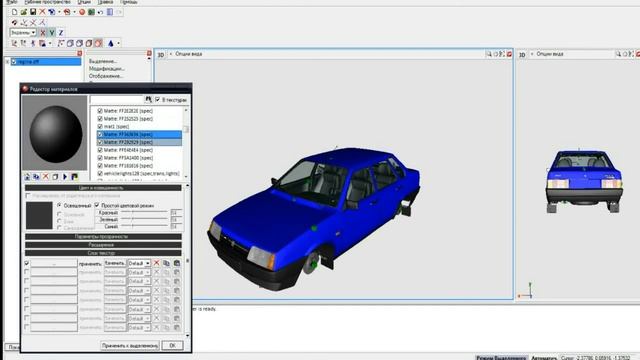
Task: Click 'Изменить' button in first texture layer
Action: (x=115, y=263)
